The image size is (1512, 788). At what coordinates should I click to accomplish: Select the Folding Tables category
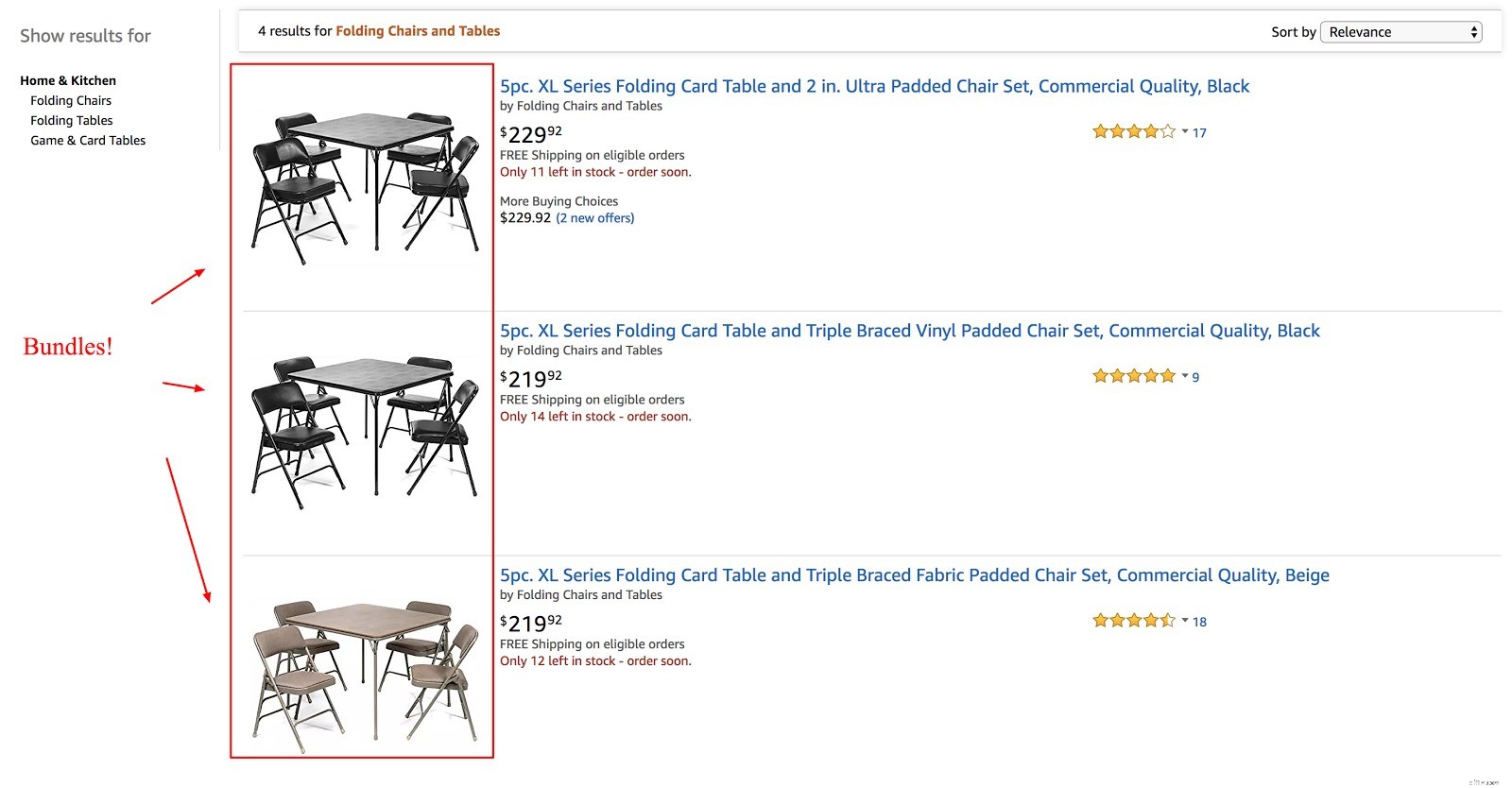(71, 120)
